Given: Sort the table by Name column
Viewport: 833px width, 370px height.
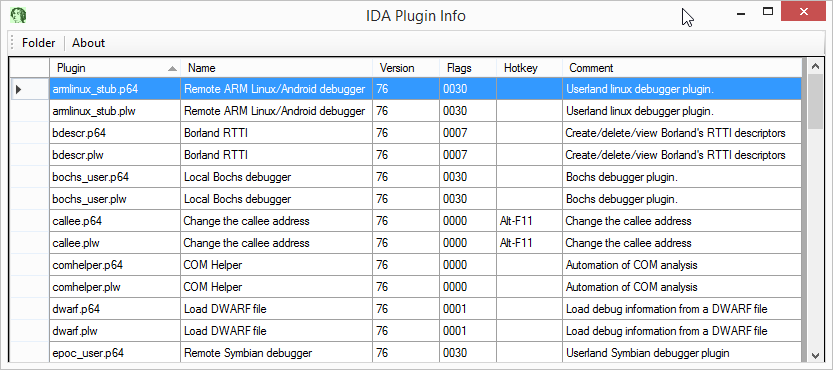Looking at the screenshot, I should pyautogui.click(x=276, y=68).
